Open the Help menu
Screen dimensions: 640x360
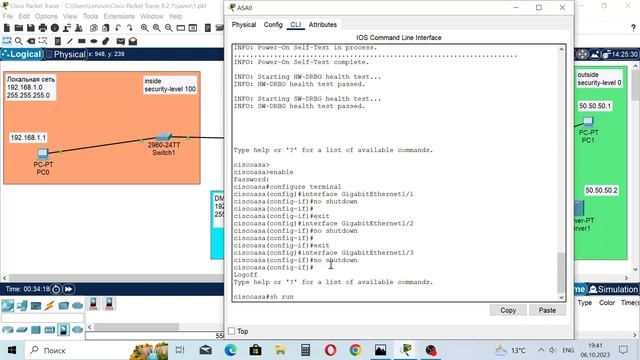[176, 16]
